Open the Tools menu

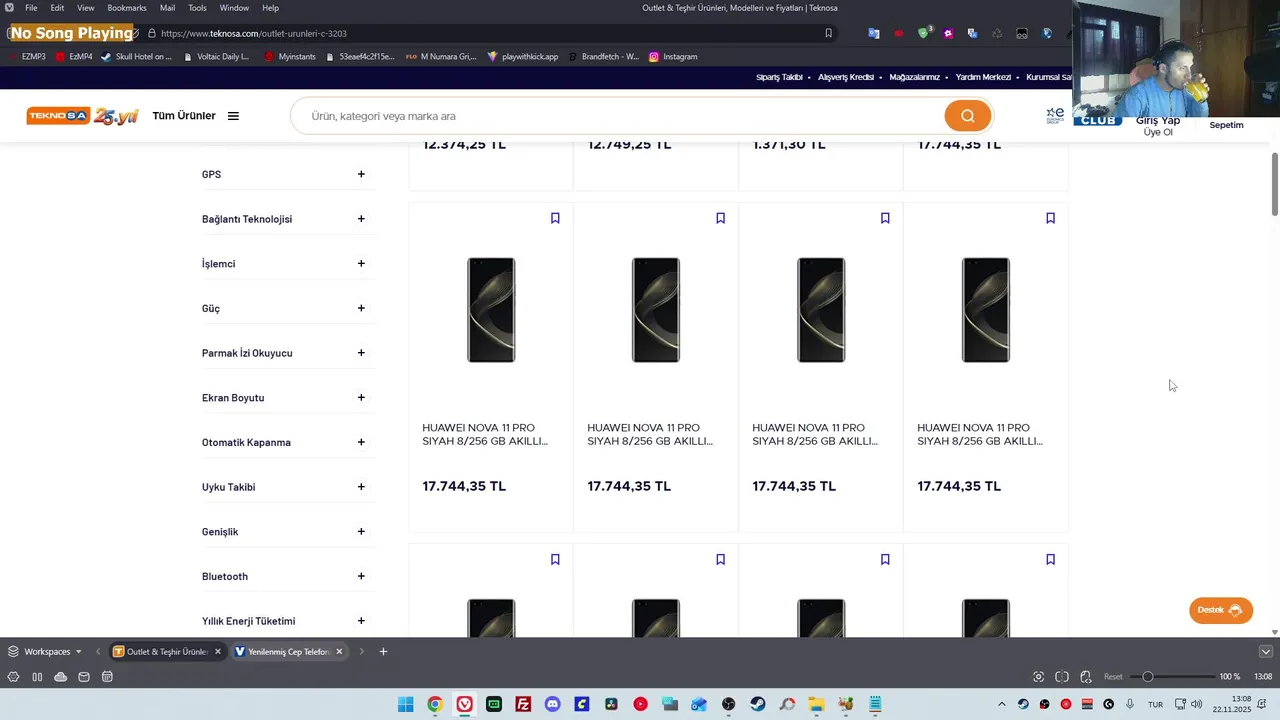point(197,8)
